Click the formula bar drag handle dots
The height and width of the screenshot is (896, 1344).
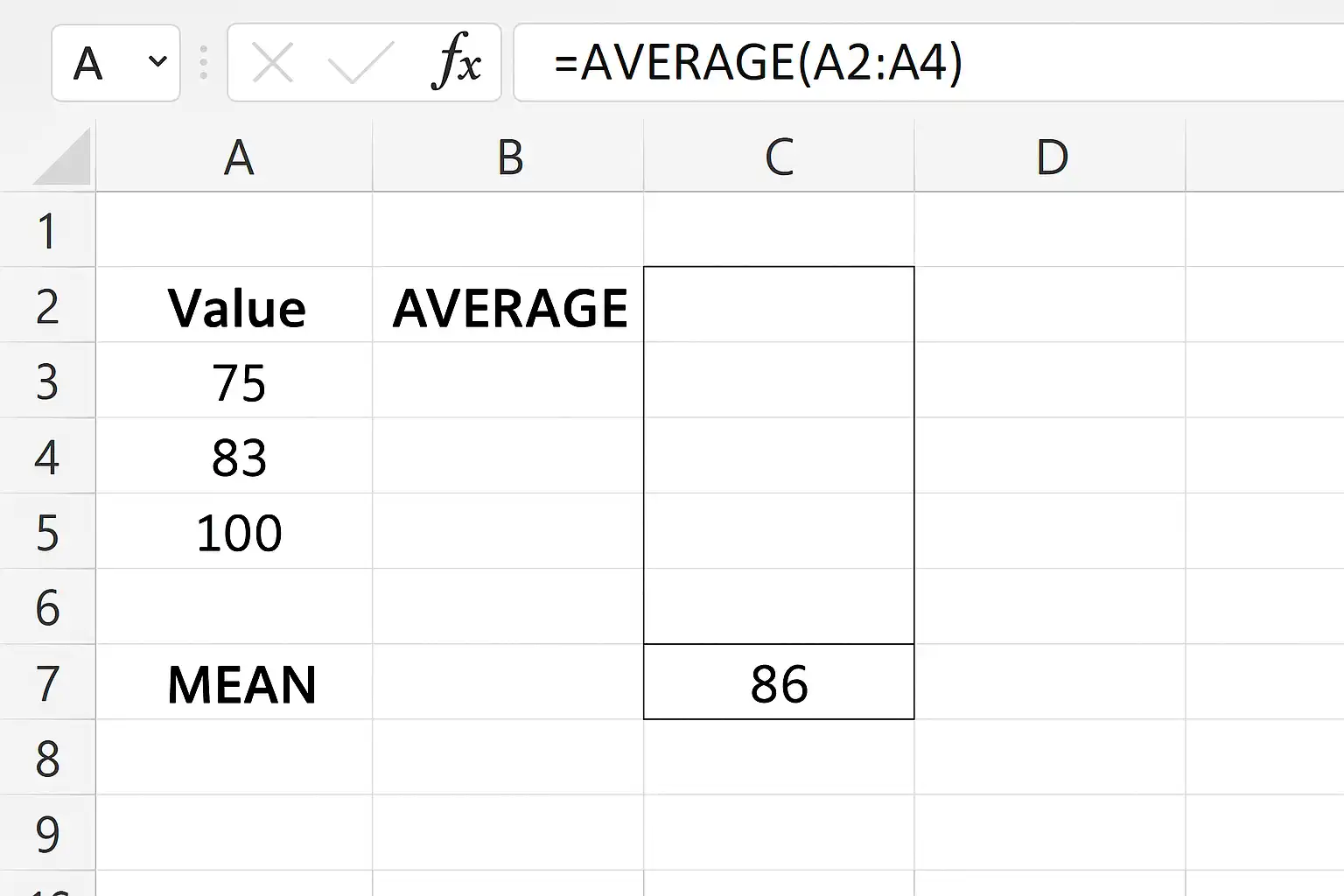[204, 63]
